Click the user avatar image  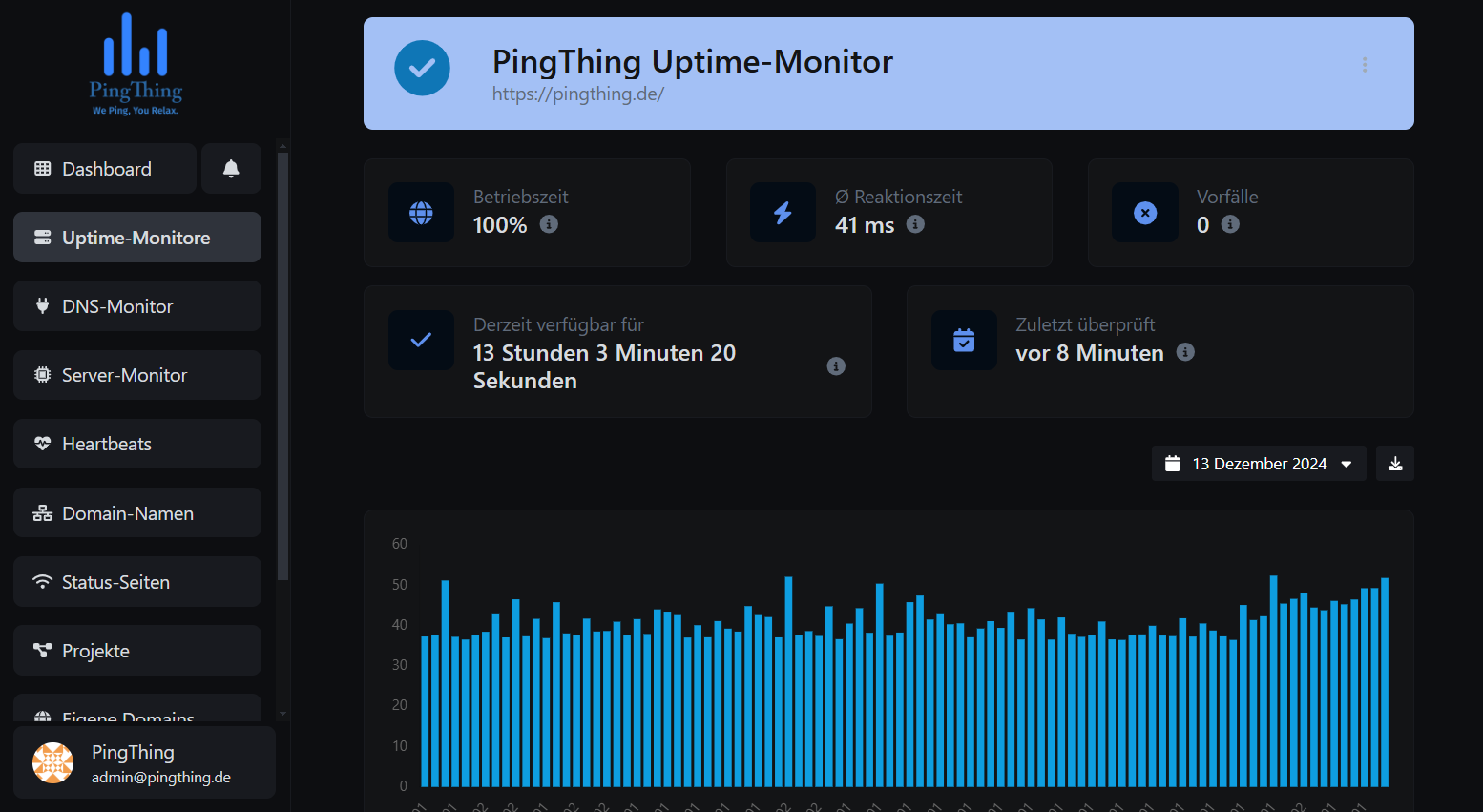click(x=53, y=762)
